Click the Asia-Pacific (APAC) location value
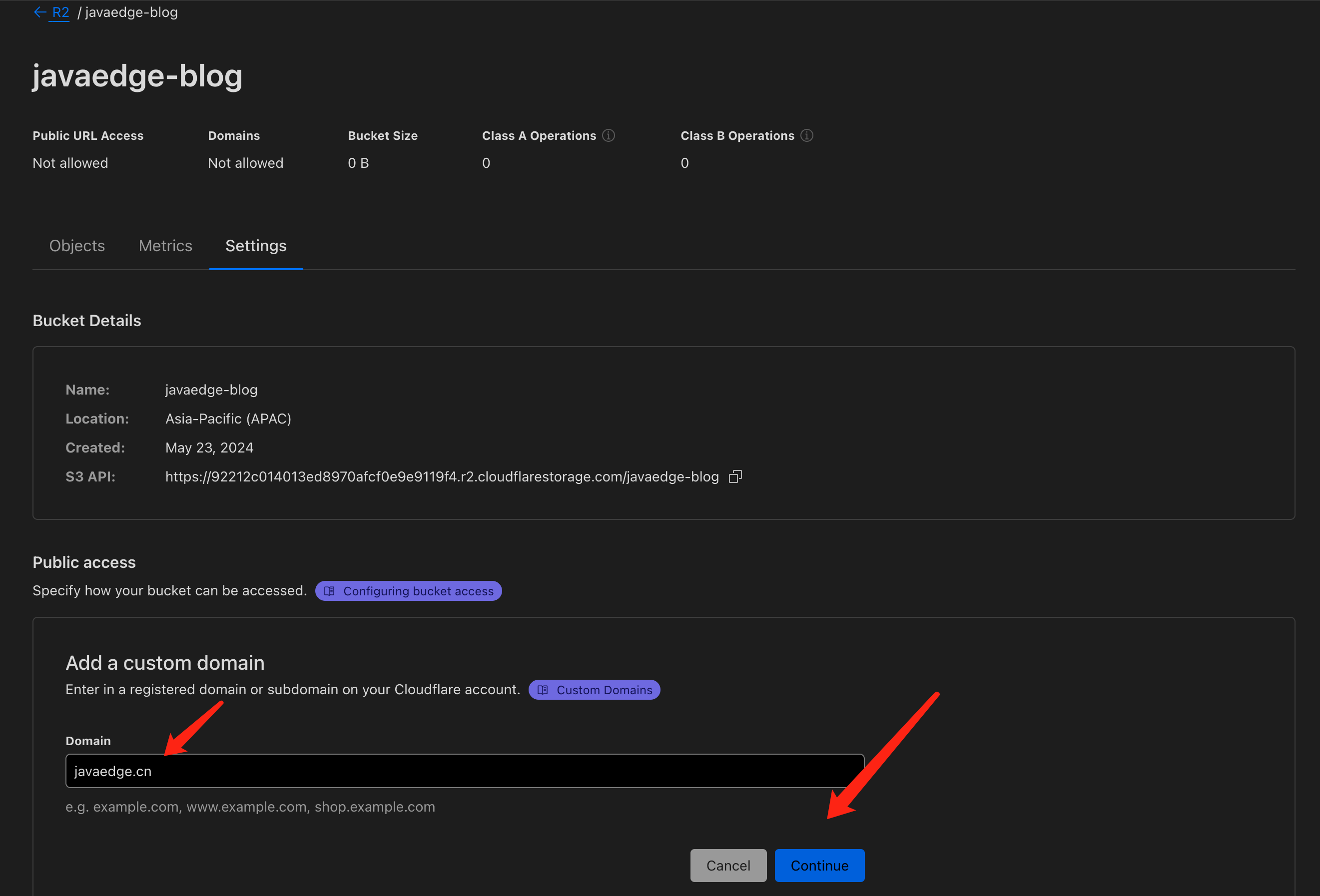The image size is (1320, 896). [228, 419]
